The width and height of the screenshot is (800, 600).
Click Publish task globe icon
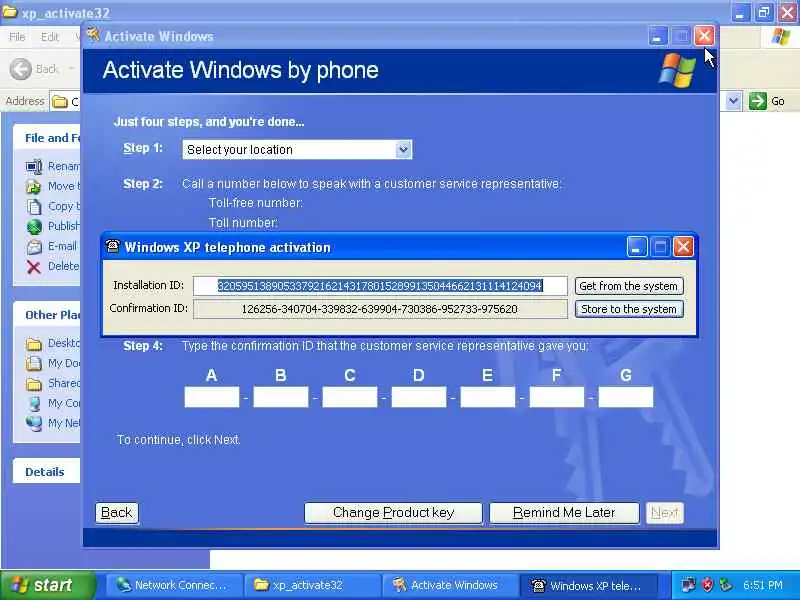(x=34, y=227)
